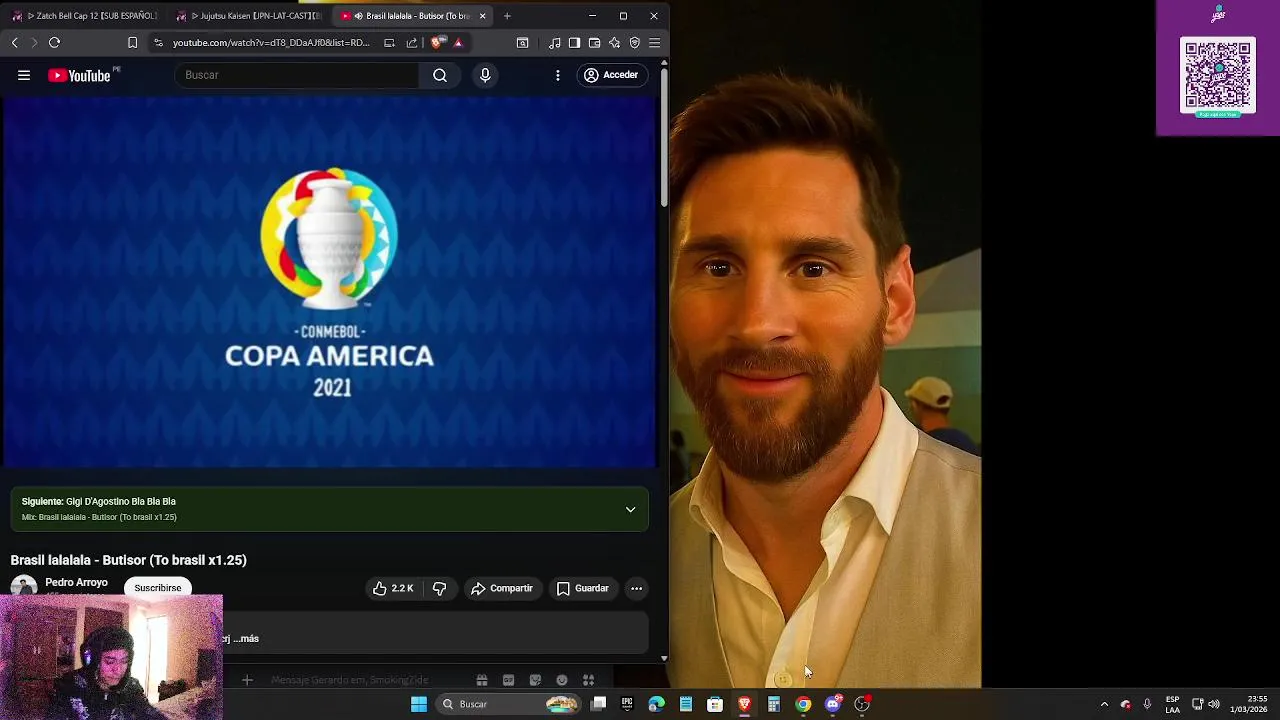Screen dimensions: 1280x720
Task: Open a new browser tab
Action: (x=507, y=16)
